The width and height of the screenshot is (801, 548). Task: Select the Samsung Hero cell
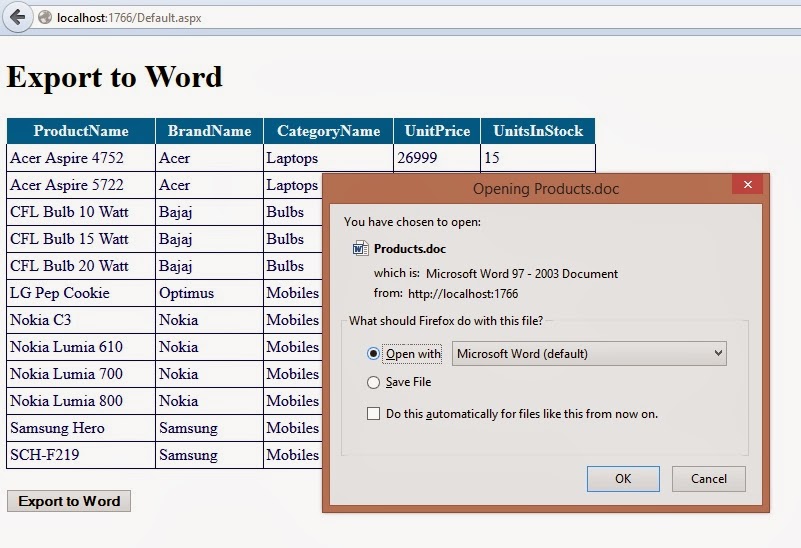81,428
